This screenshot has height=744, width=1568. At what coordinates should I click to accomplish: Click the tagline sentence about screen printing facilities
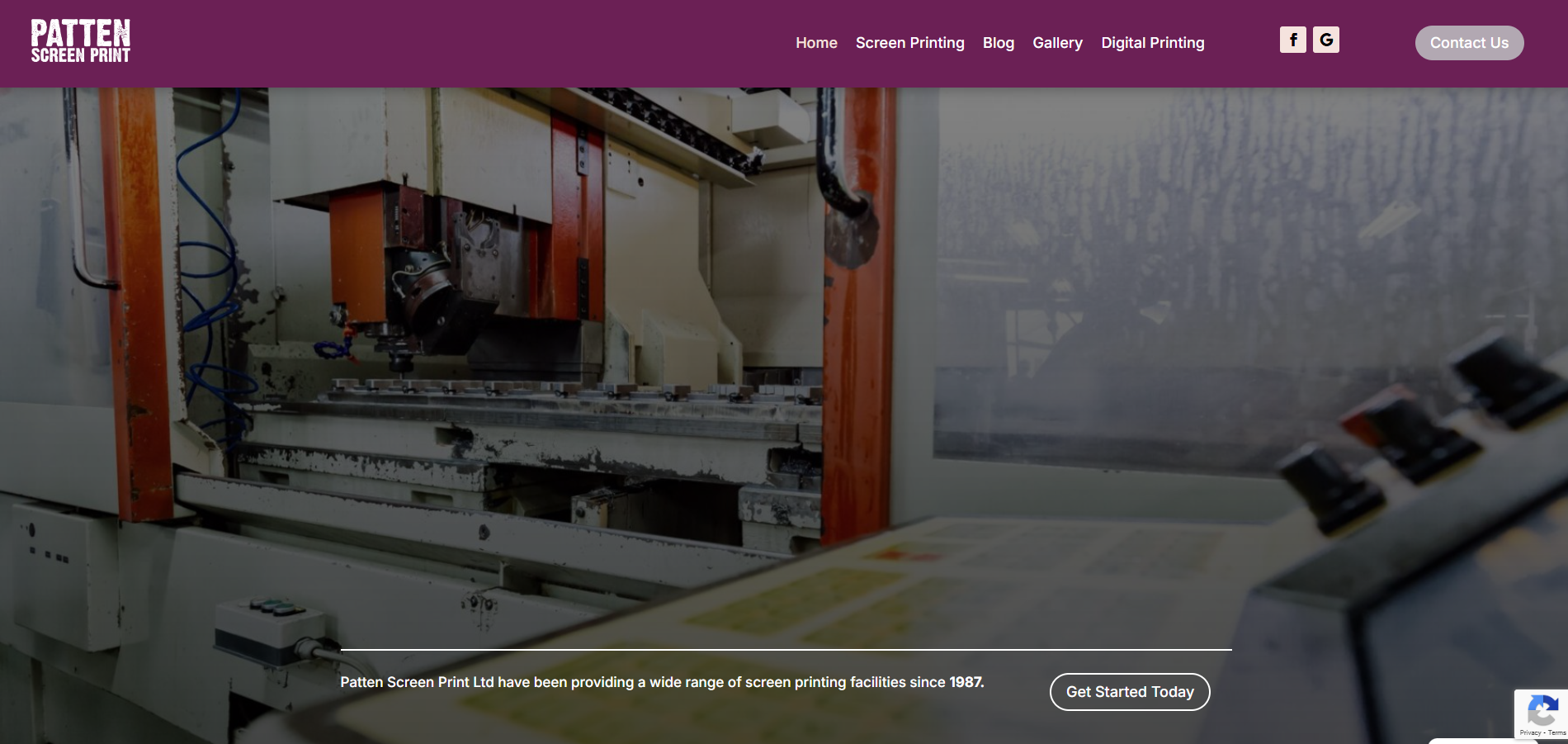644,682
